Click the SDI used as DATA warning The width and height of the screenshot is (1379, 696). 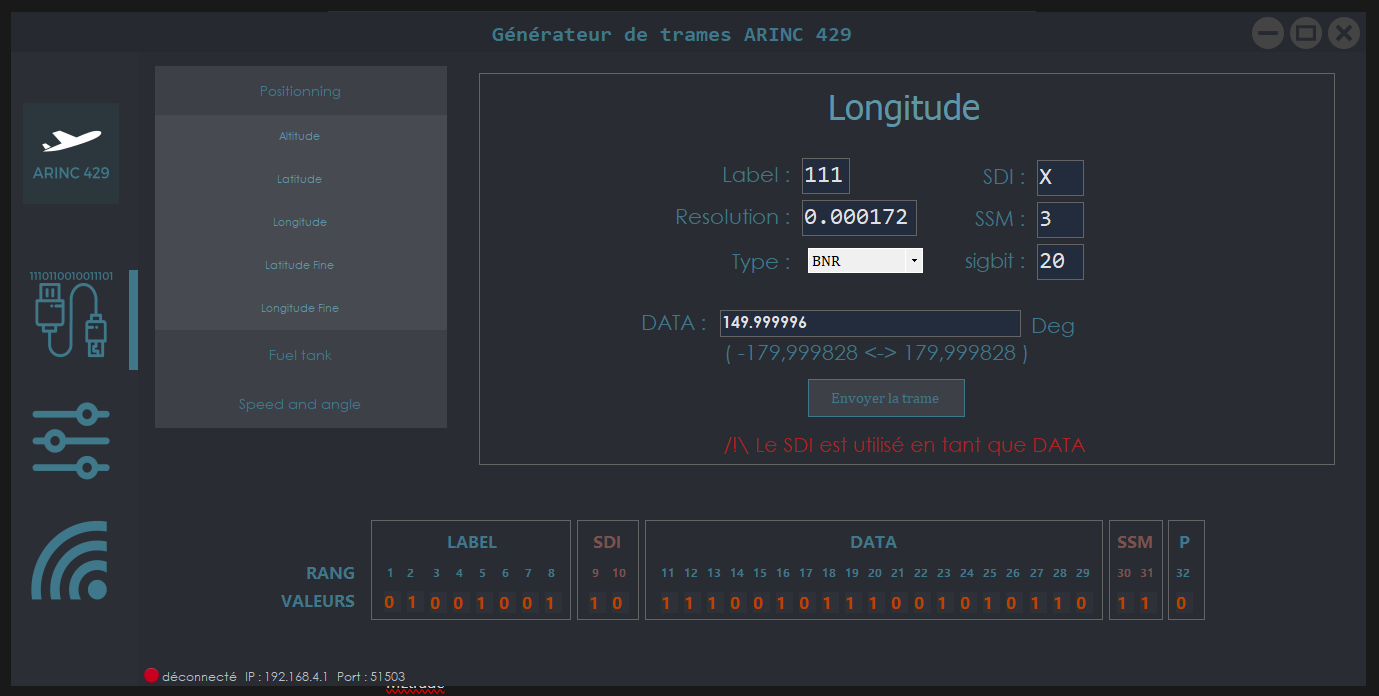point(905,445)
